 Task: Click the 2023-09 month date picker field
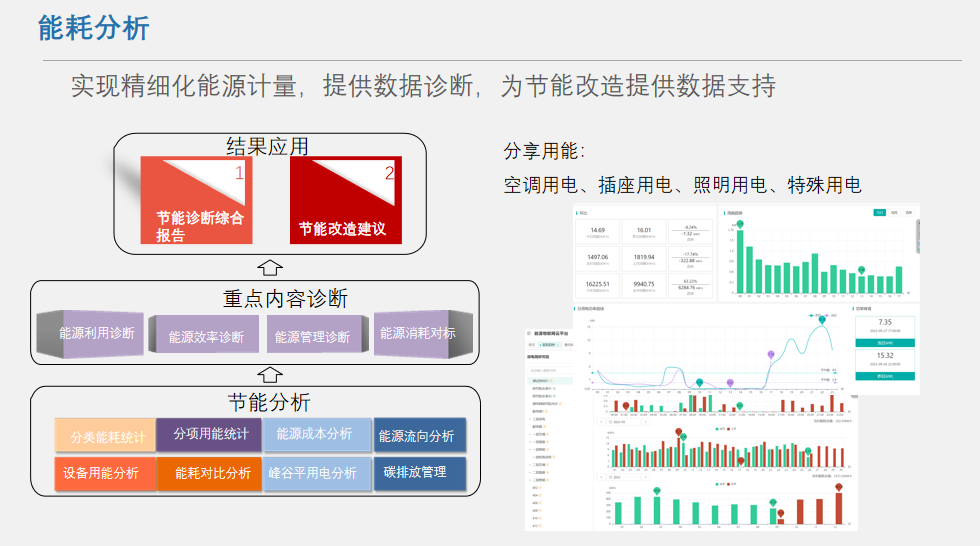point(626,422)
